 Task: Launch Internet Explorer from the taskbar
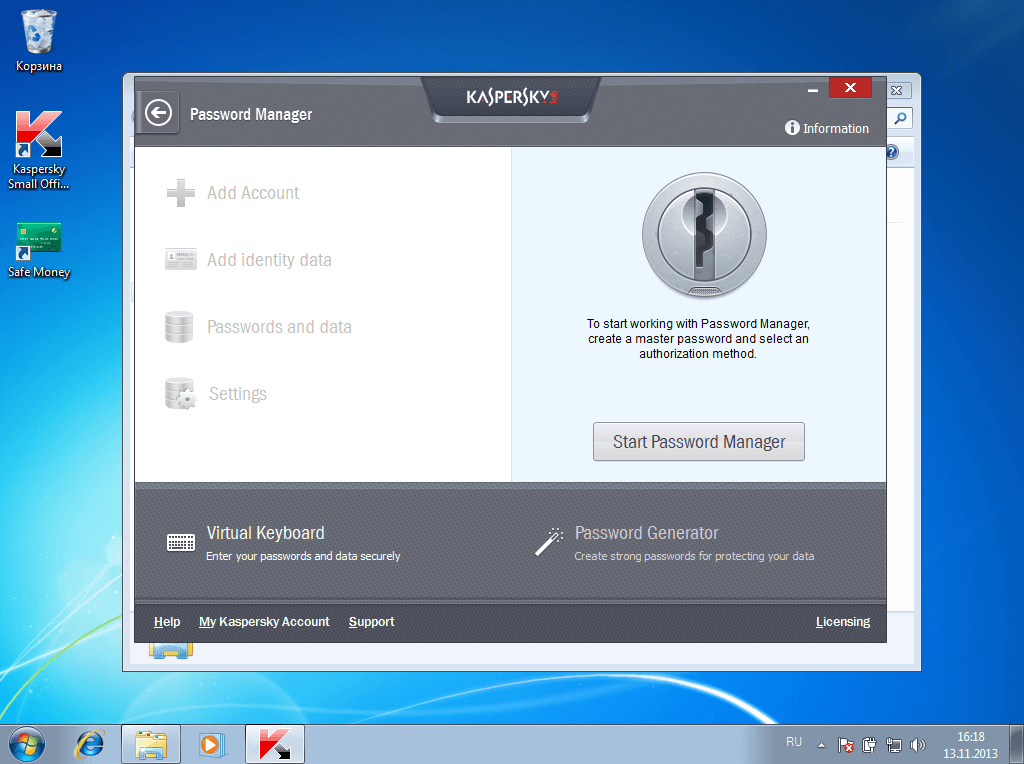[89, 744]
